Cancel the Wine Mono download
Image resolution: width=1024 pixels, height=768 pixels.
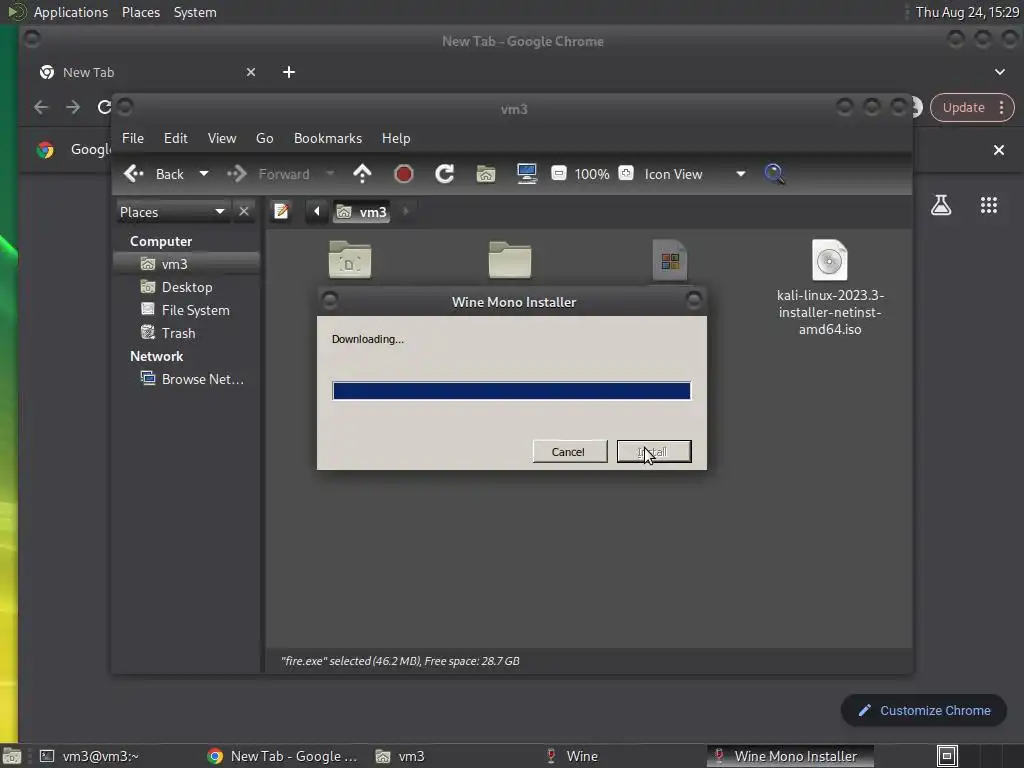point(569,451)
